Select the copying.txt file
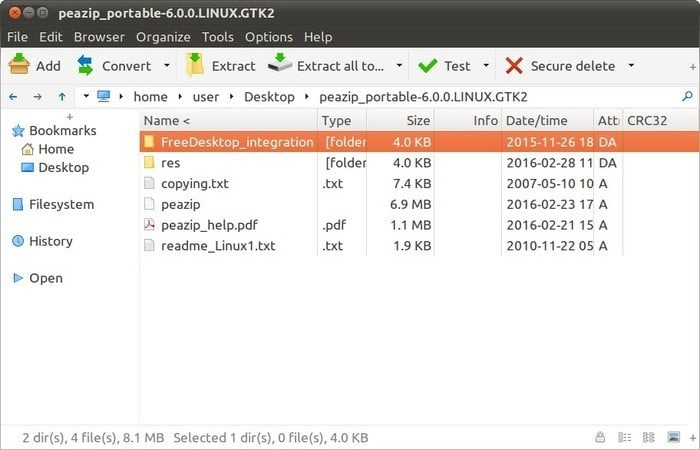Viewport: 700px width, 450px height. point(195,183)
